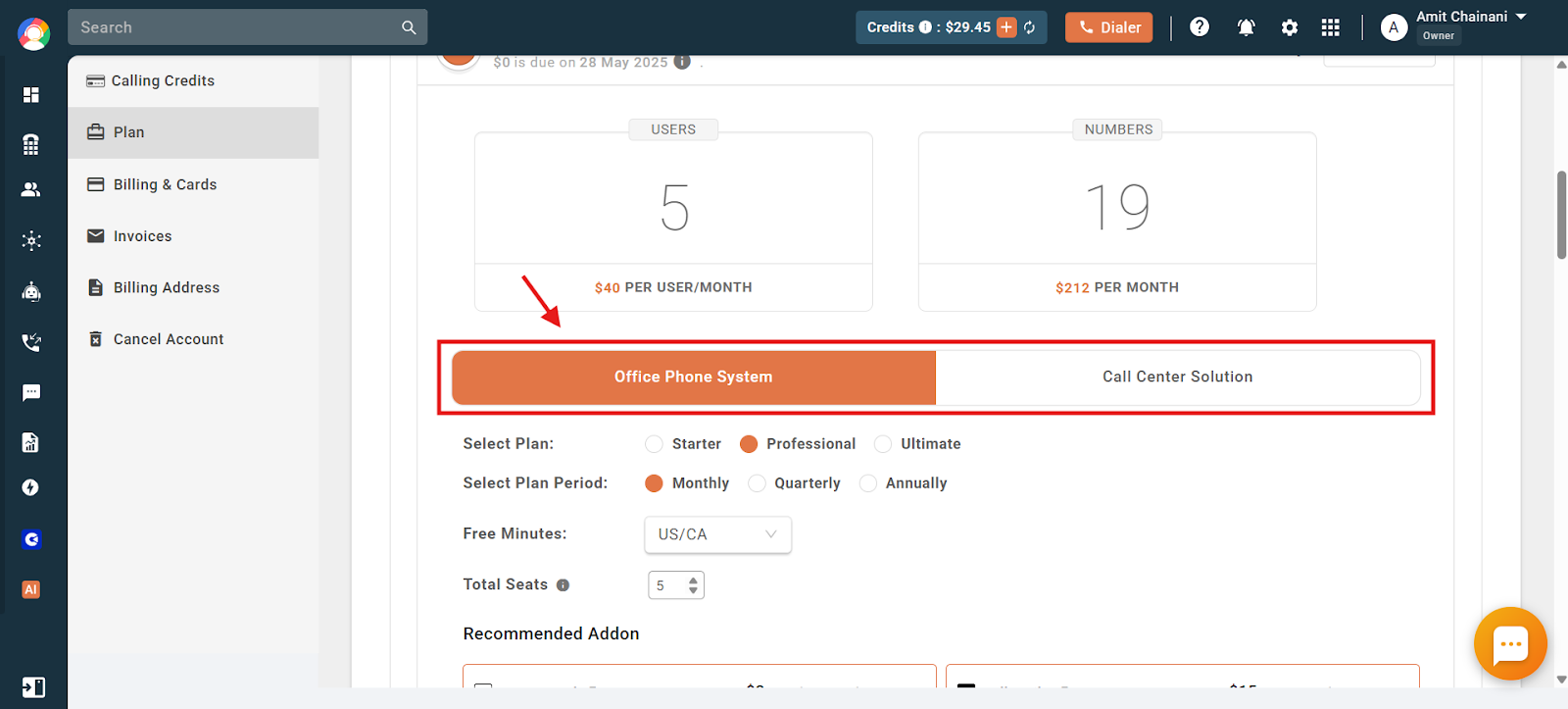Open the users/team icon in left rail
The width and height of the screenshot is (1568, 709).
coord(31,190)
